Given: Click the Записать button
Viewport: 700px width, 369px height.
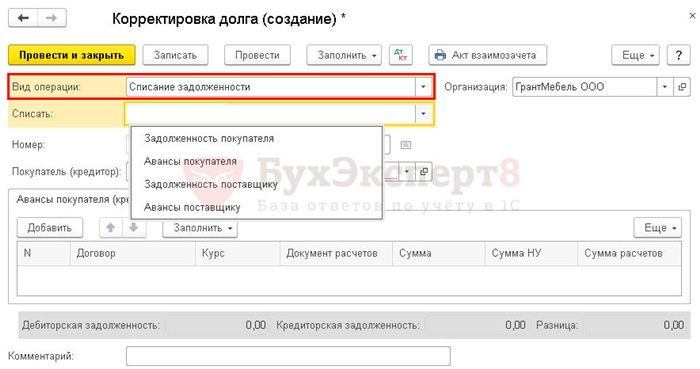Looking at the screenshot, I should (x=175, y=55).
